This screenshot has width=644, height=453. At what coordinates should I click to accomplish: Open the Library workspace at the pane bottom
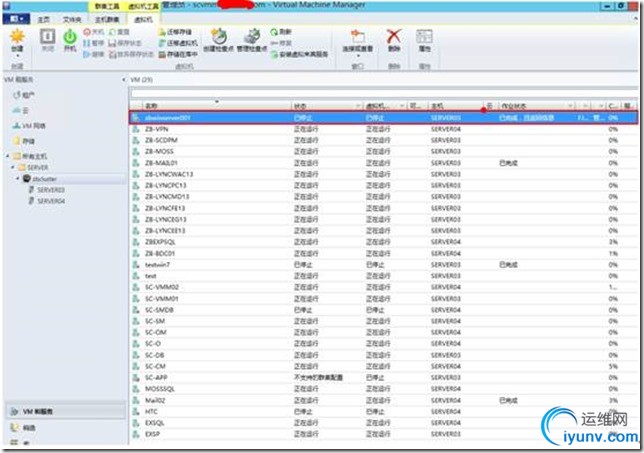click(x=65, y=442)
